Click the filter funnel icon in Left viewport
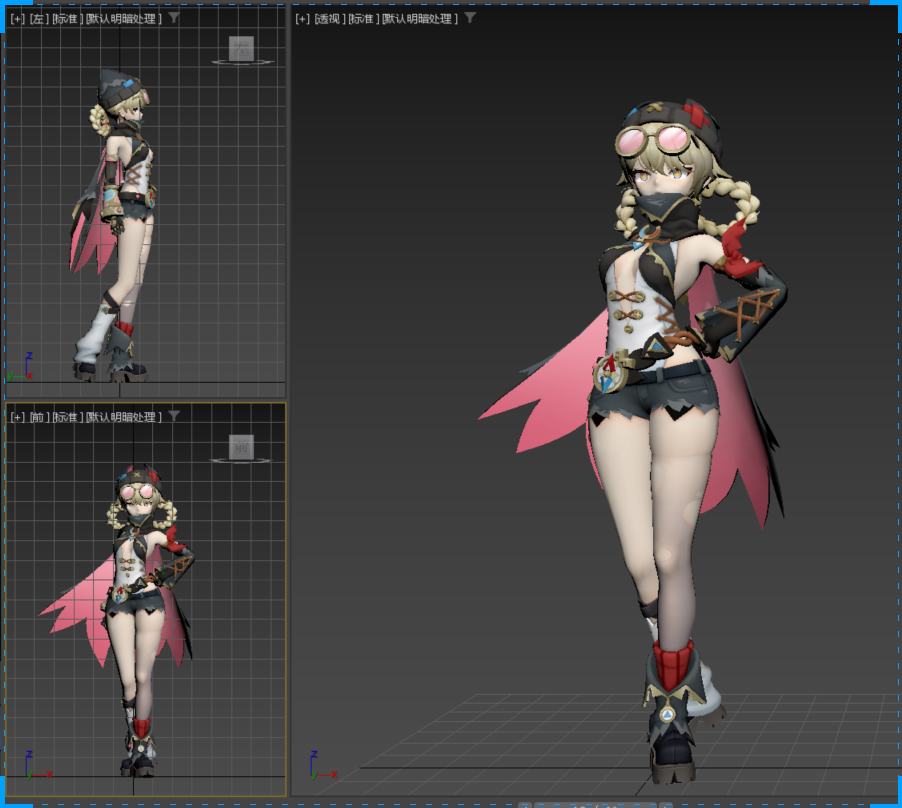This screenshot has width=902, height=808. [x=174, y=18]
